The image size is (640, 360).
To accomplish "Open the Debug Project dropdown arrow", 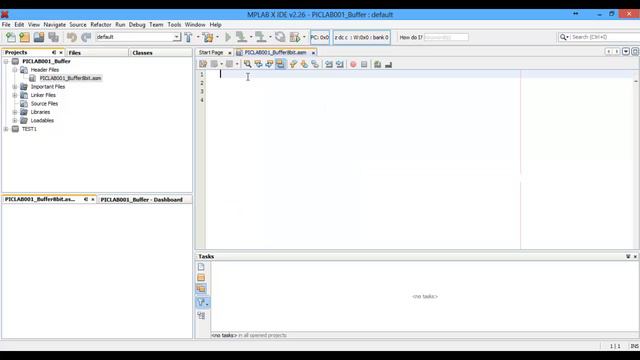I will (x=304, y=37).
